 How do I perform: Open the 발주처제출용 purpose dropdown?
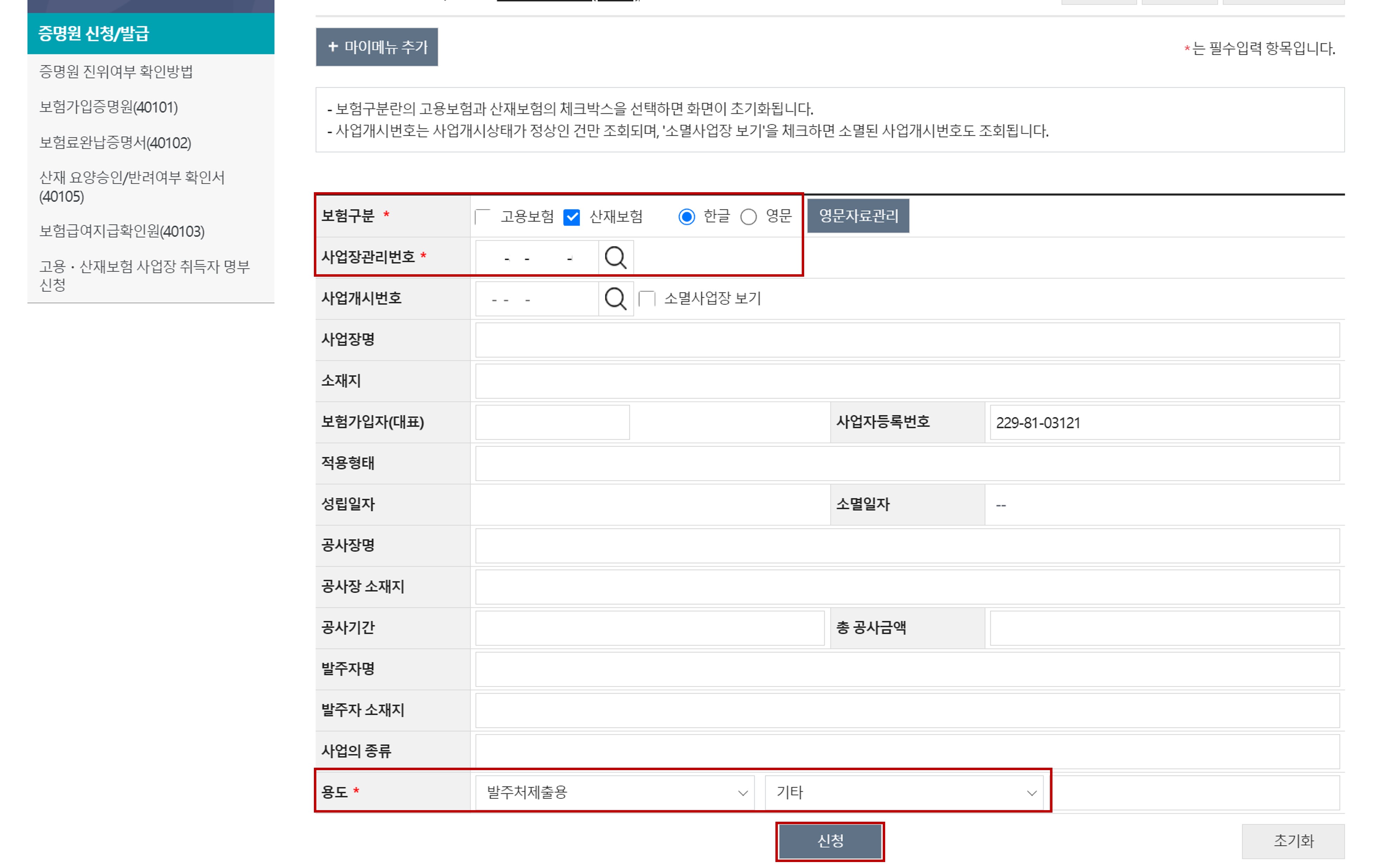(614, 792)
